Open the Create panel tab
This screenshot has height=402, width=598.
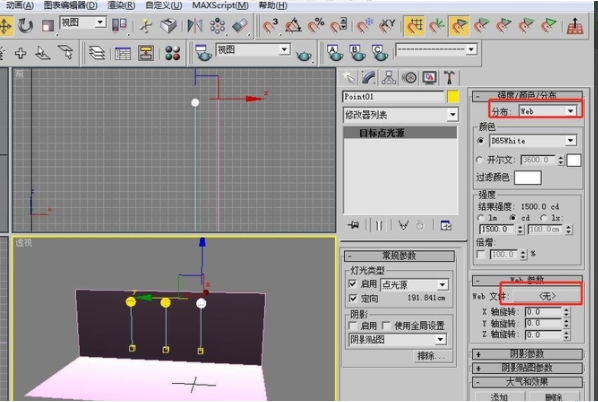click(349, 78)
